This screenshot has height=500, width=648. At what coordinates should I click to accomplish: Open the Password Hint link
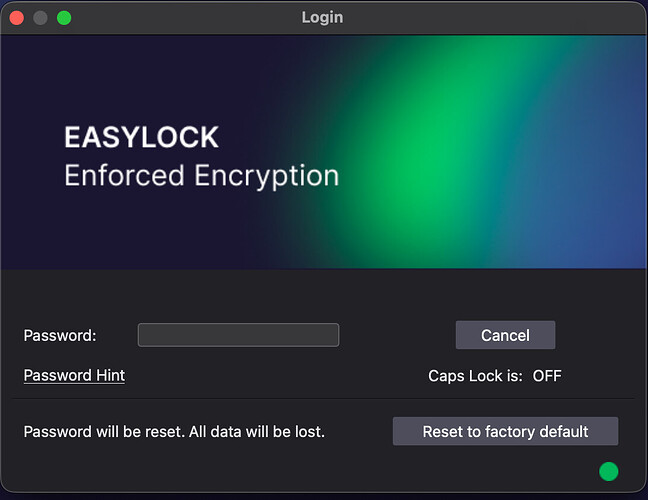pos(74,376)
